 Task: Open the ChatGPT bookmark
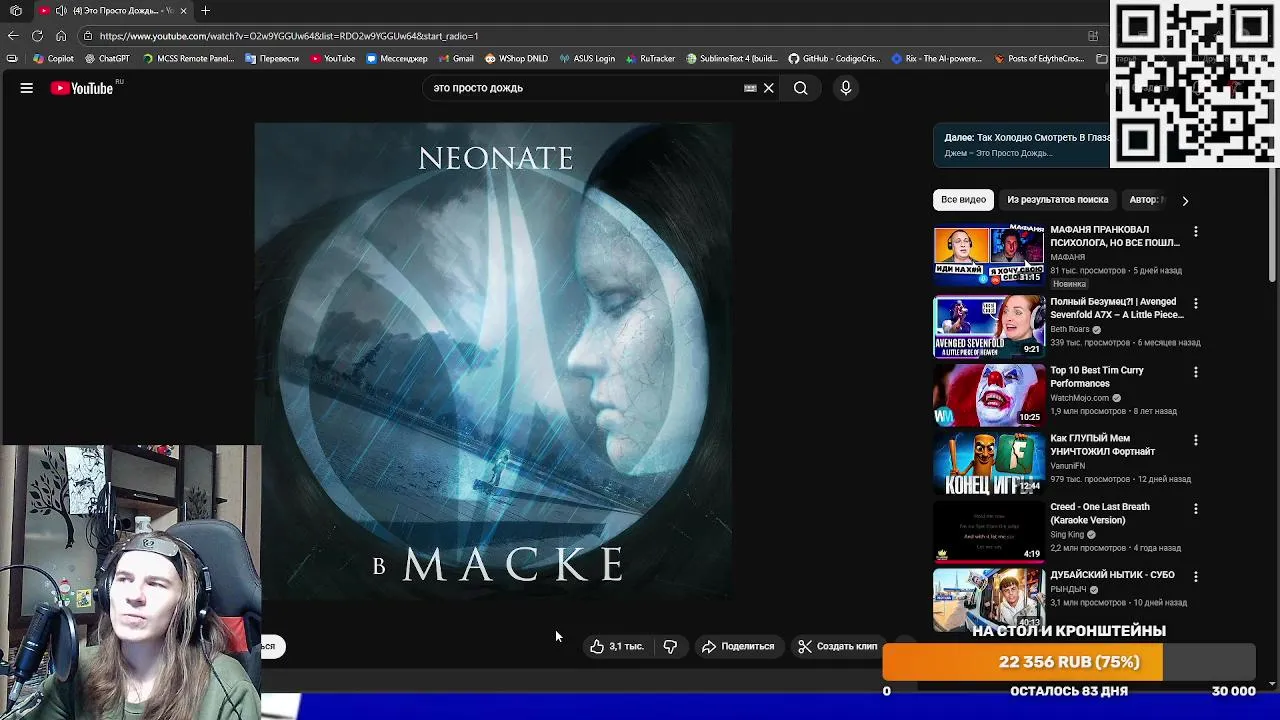click(107, 59)
